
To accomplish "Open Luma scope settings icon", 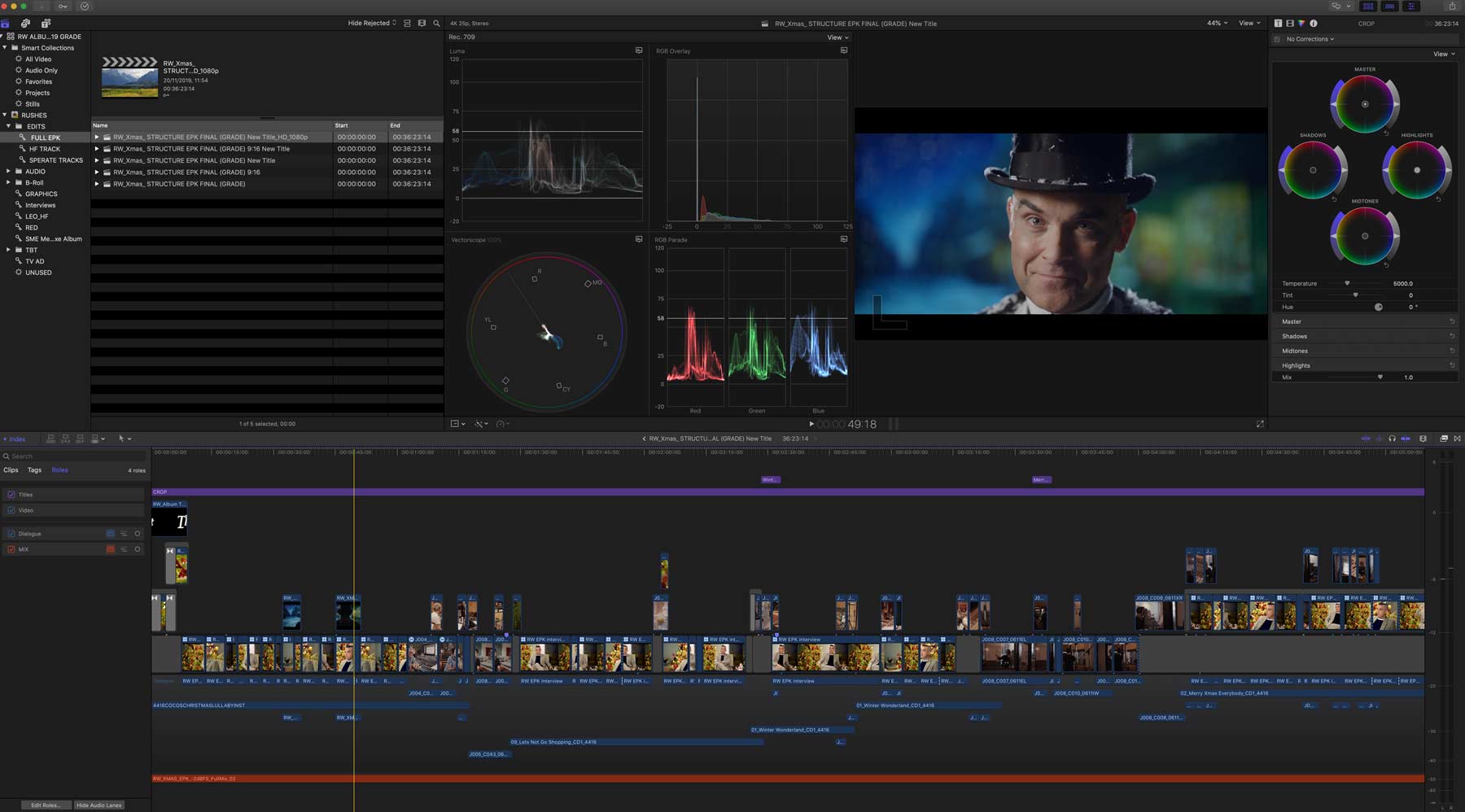I will [x=639, y=50].
